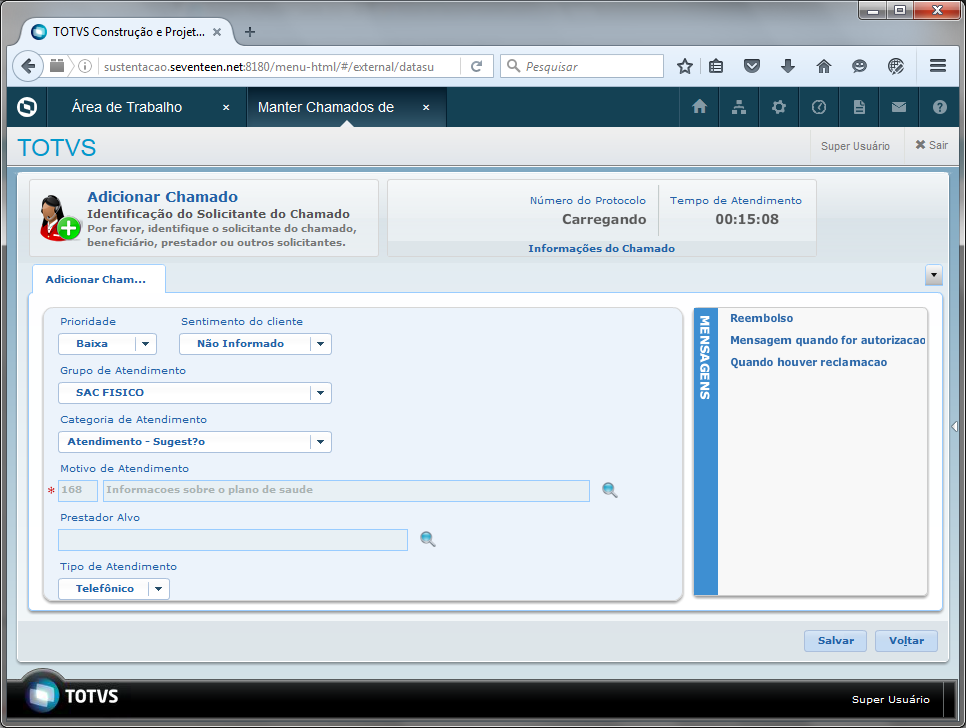Expand the Categoria de Atendimento dropdown
The height and width of the screenshot is (728, 966).
320,442
